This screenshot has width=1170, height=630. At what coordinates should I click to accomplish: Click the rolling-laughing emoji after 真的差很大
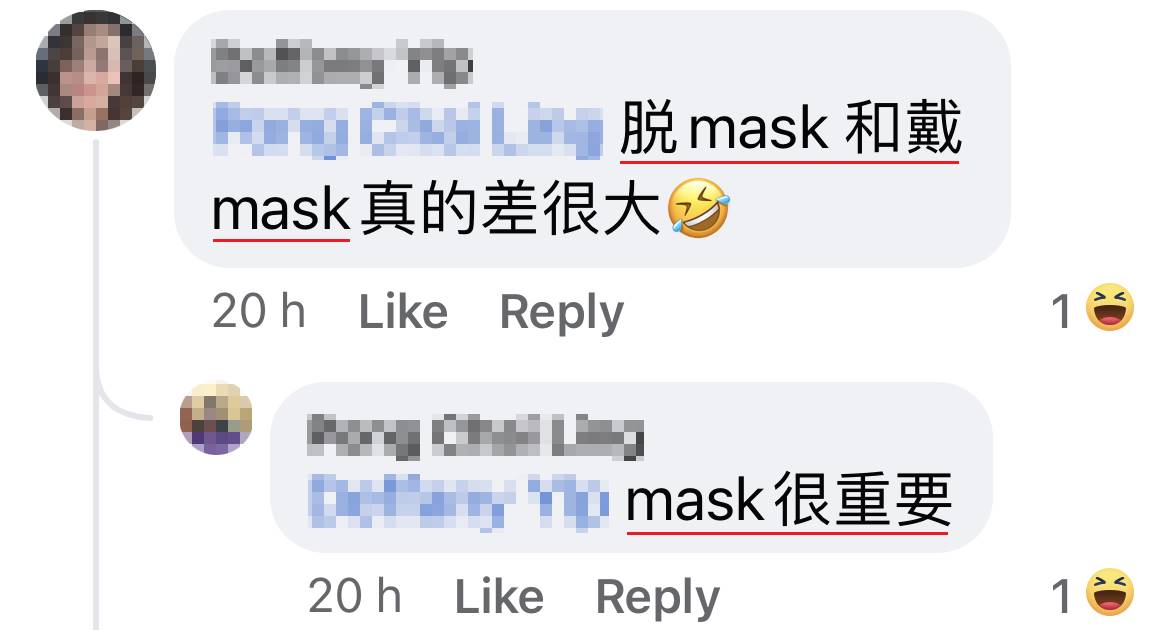coord(698,208)
